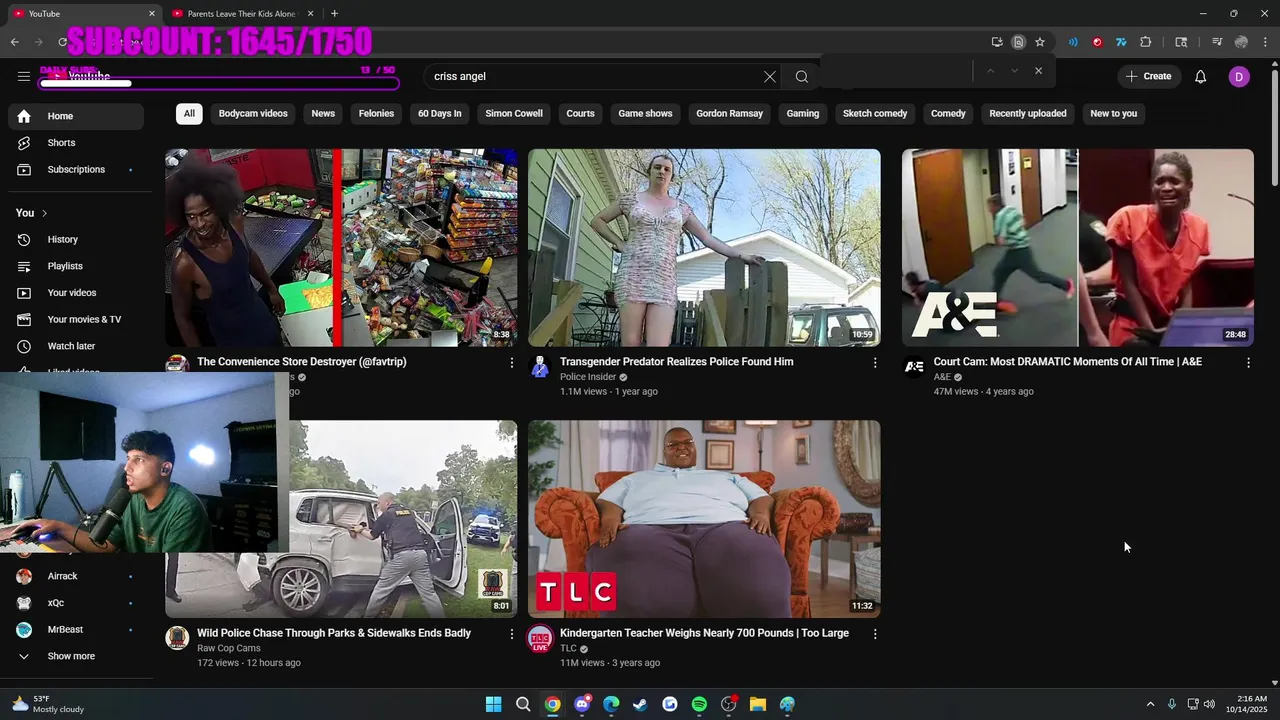
Task: Open Chrome extensions puzzle icon
Action: point(1146,42)
